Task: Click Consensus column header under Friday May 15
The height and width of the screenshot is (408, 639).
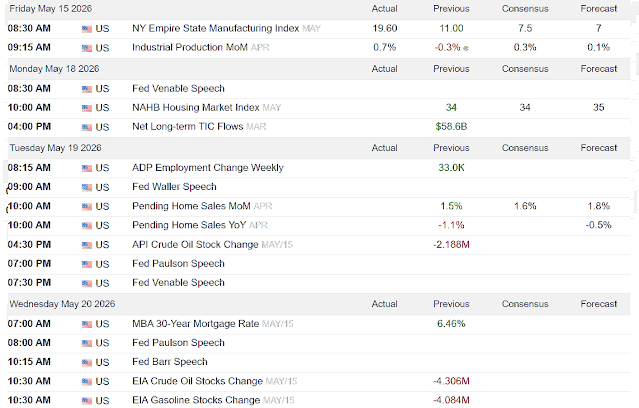Action: pos(525,9)
